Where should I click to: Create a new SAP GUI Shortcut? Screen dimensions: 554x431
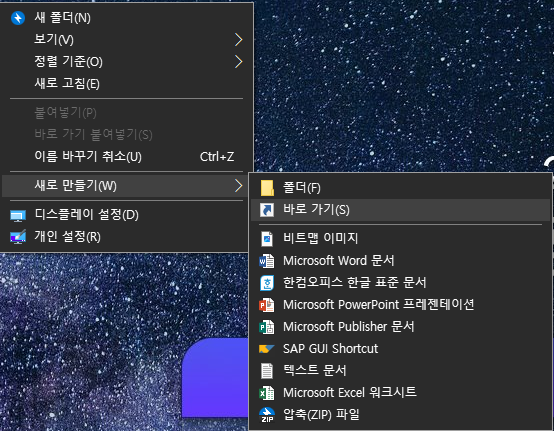click(401, 349)
